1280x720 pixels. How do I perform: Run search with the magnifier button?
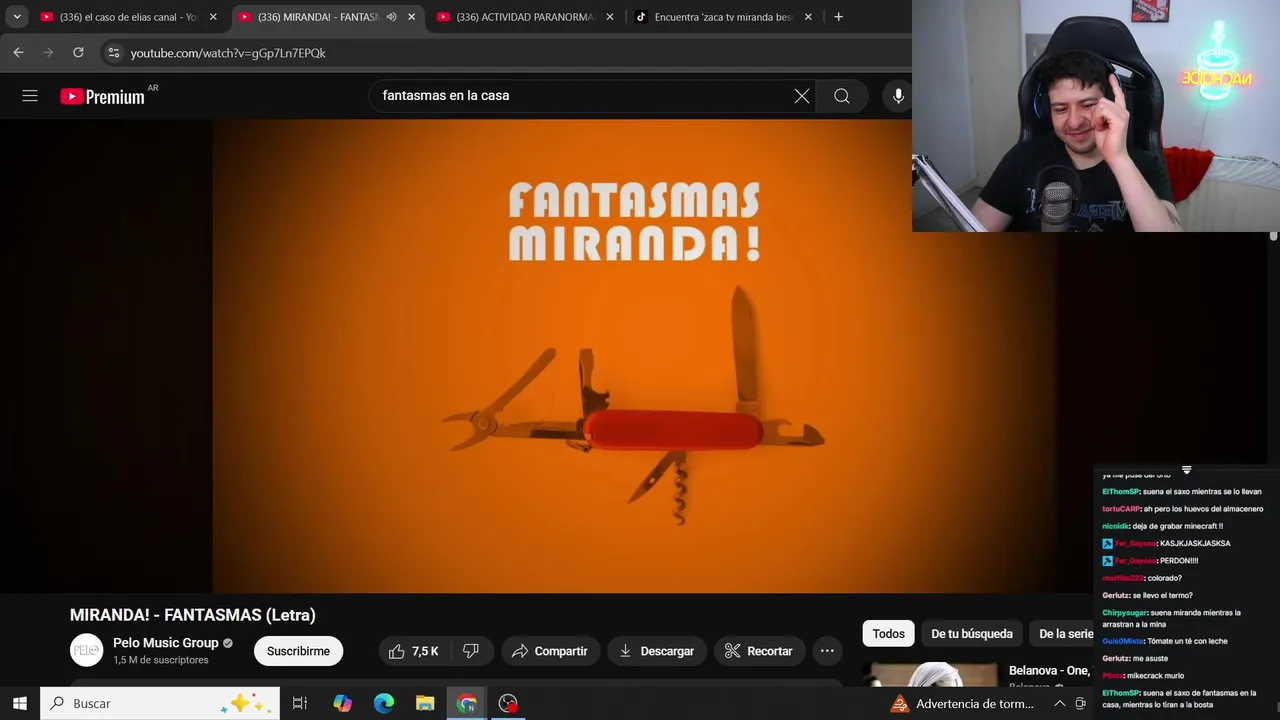[x=842, y=96]
